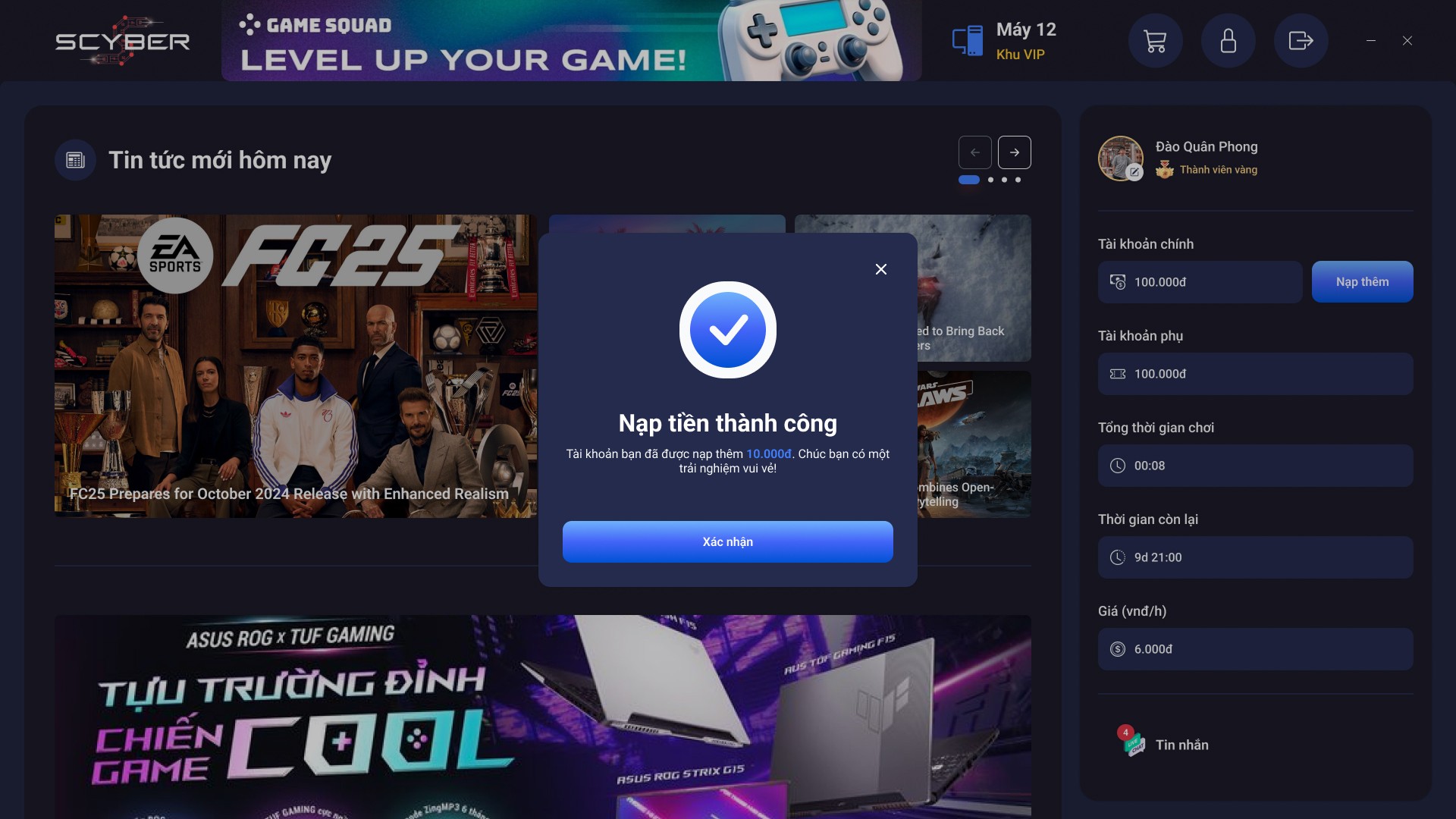Click the Máy 12 computer icon
The image size is (1456, 819).
coord(968,41)
